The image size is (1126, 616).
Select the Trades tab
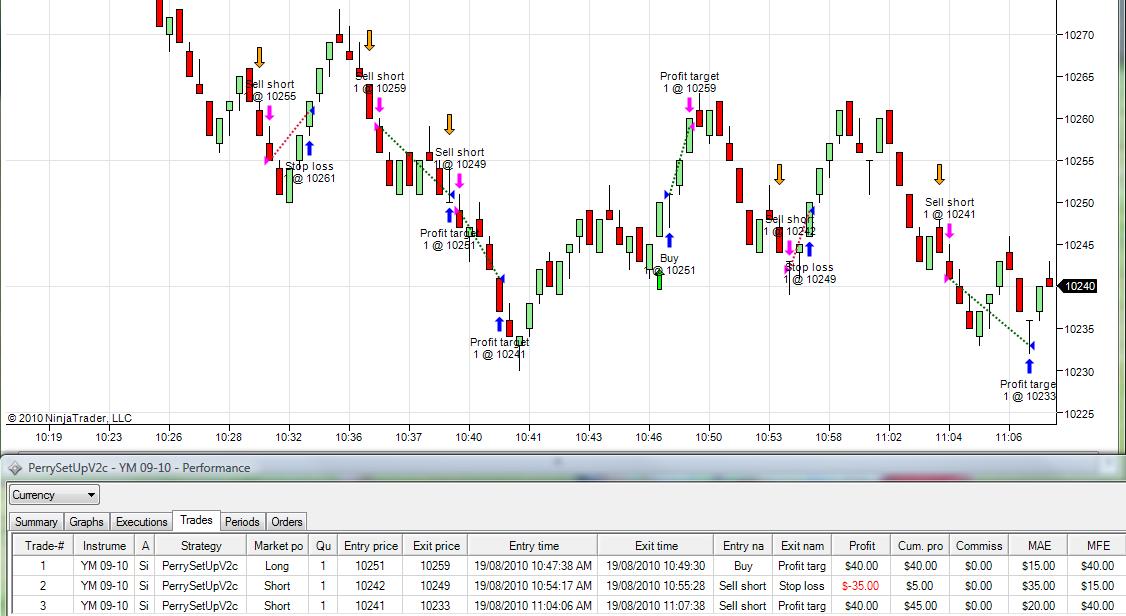(196, 521)
